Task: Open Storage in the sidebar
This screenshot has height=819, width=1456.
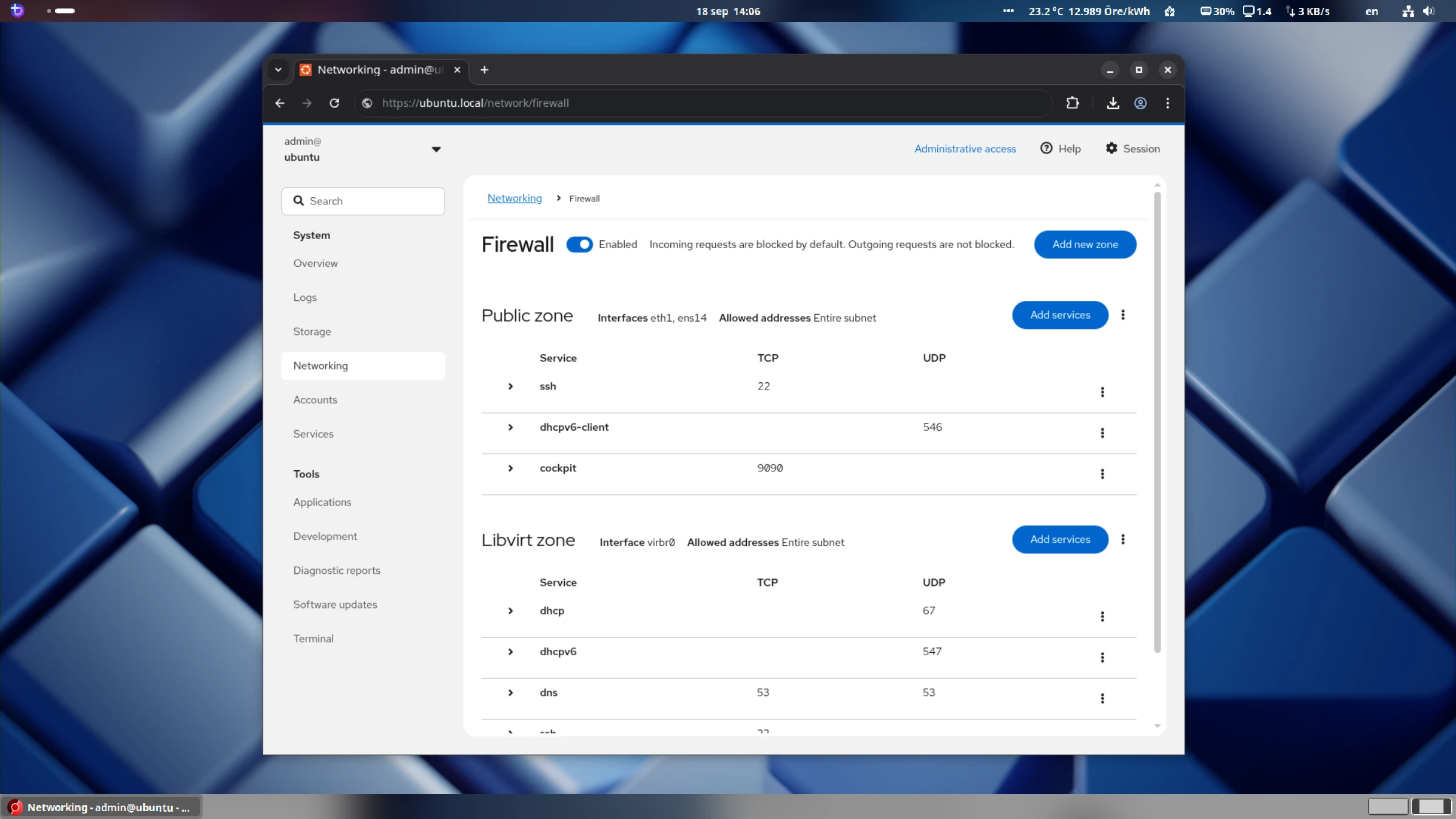Action: click(x=312, y=331)
